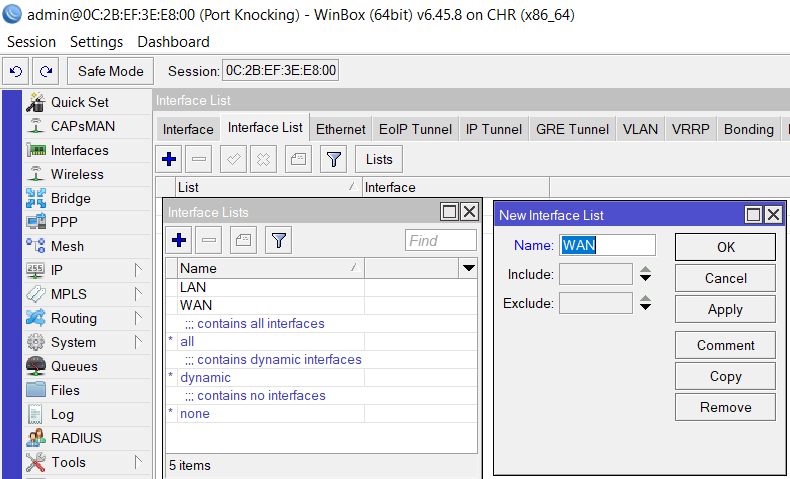Click the comment icon in Interface Lists window
The height and width of the screenshot is (479, 790).
244,239
